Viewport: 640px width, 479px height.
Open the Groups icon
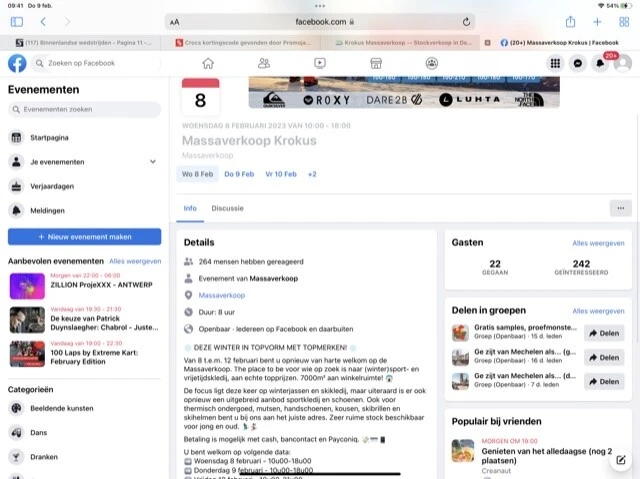coord(432,63)
